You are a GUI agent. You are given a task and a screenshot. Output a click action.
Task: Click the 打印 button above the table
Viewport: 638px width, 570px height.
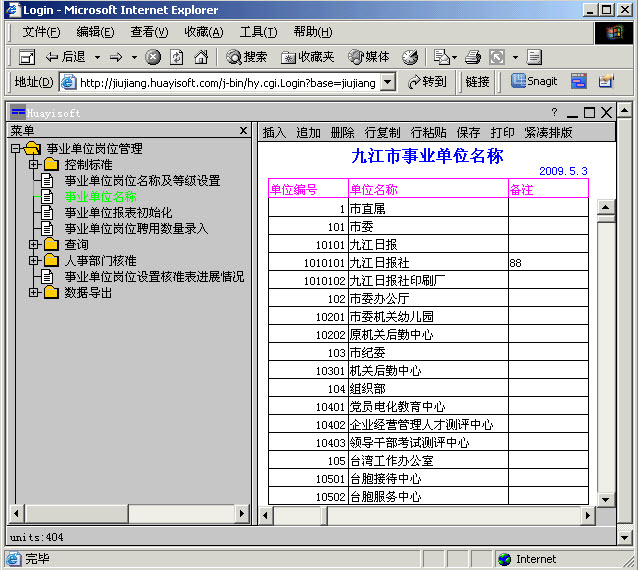point(503,132)
